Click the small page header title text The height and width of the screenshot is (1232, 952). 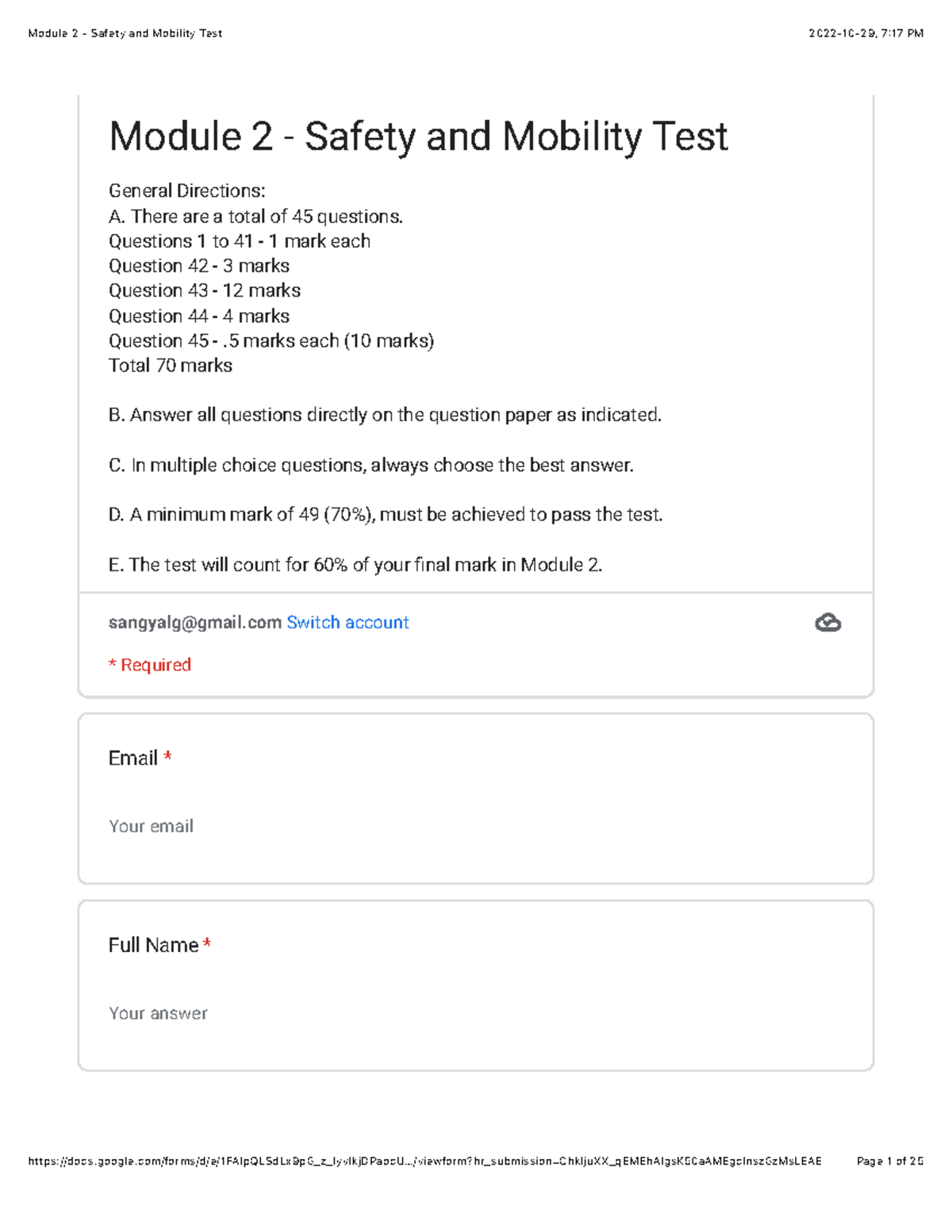pyautogui.click(x=125, y=33)
